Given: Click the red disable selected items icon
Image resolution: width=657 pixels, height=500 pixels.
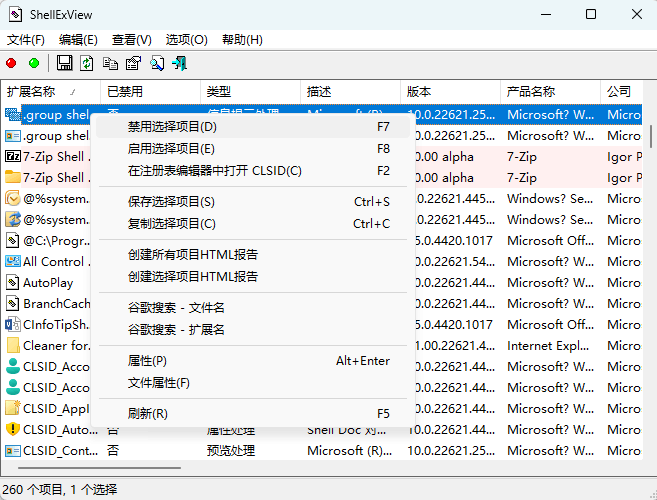Looking at the screenshot, I should coord(12,64).
